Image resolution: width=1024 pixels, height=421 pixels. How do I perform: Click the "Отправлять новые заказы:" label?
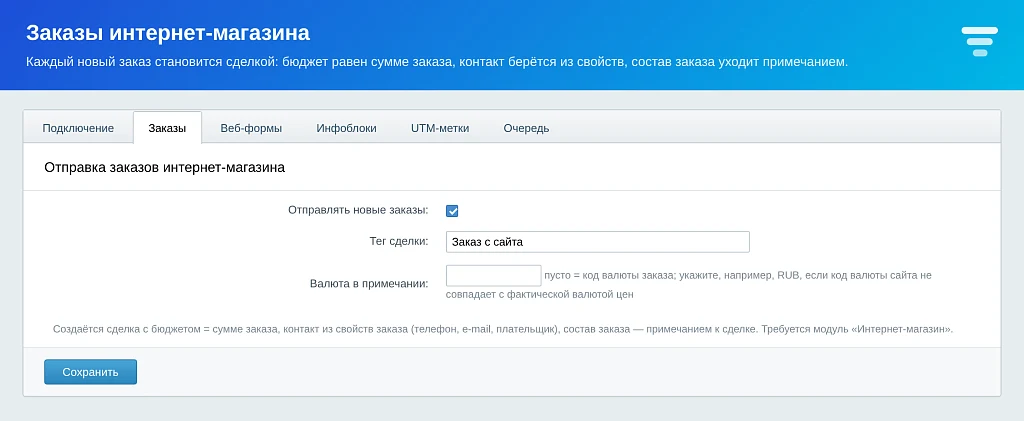[358, 210]
